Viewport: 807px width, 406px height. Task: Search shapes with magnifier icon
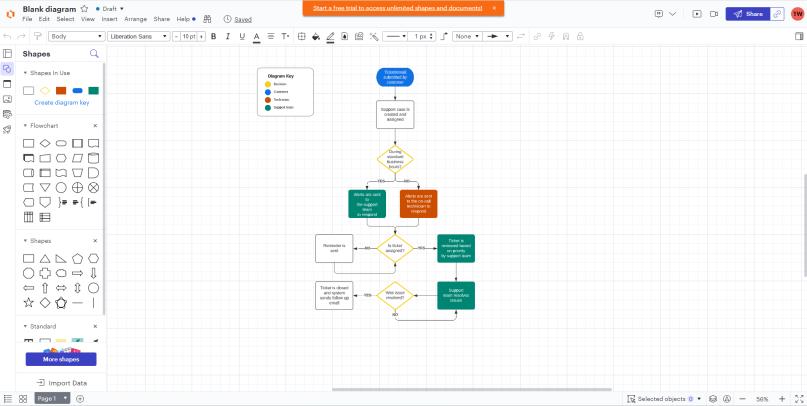[94, 54]
